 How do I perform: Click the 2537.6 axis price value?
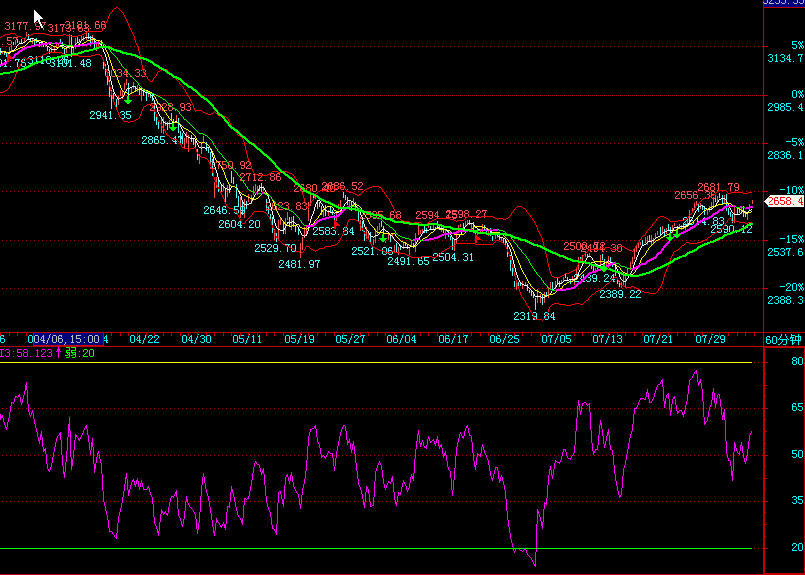[785, 252]
